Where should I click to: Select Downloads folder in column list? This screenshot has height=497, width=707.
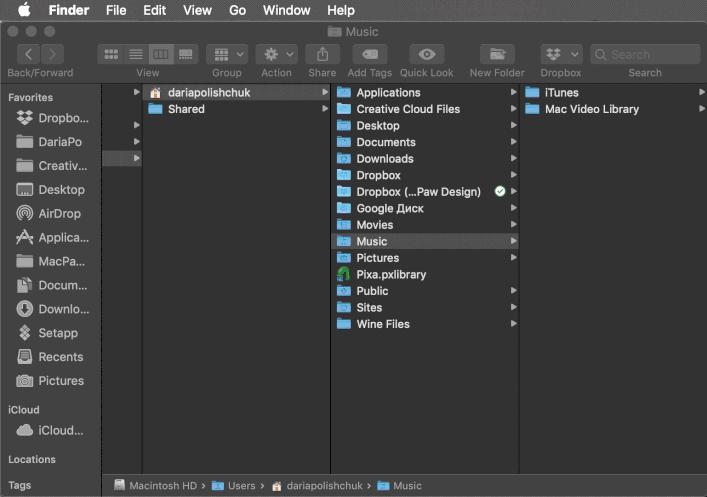coord(425,159)
